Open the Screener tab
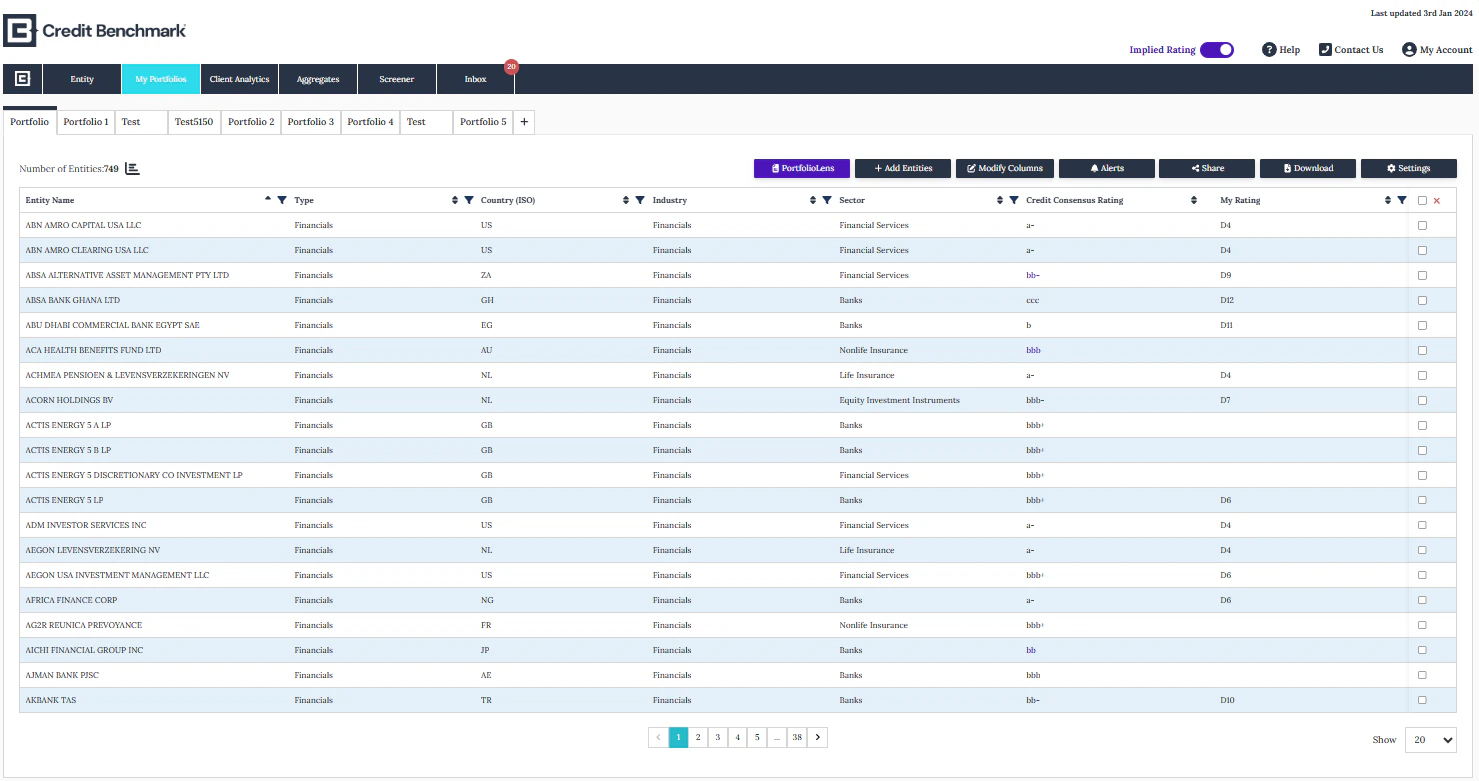 [396, 79]
